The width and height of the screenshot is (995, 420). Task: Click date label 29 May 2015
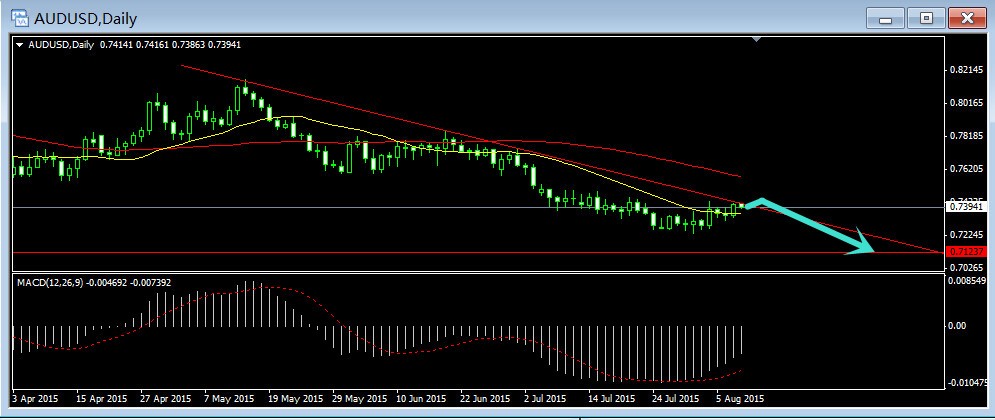click(359, 398)
